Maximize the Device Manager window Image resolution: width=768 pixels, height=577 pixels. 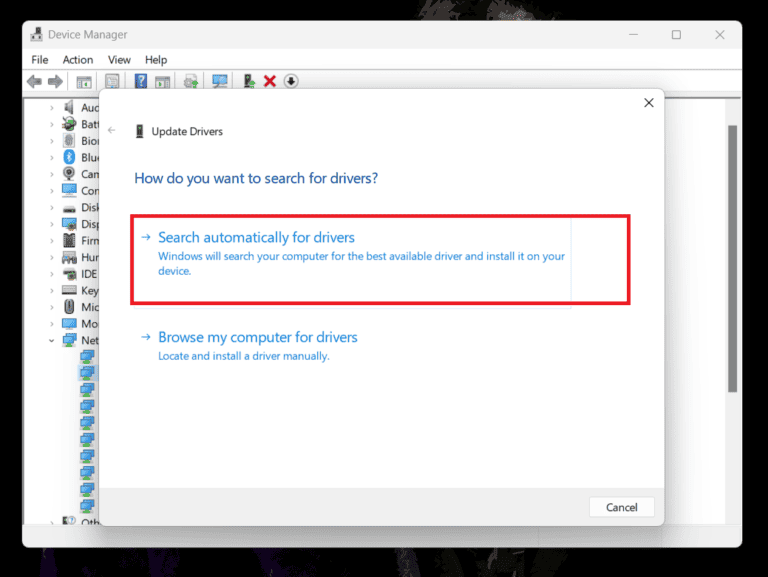676,35
